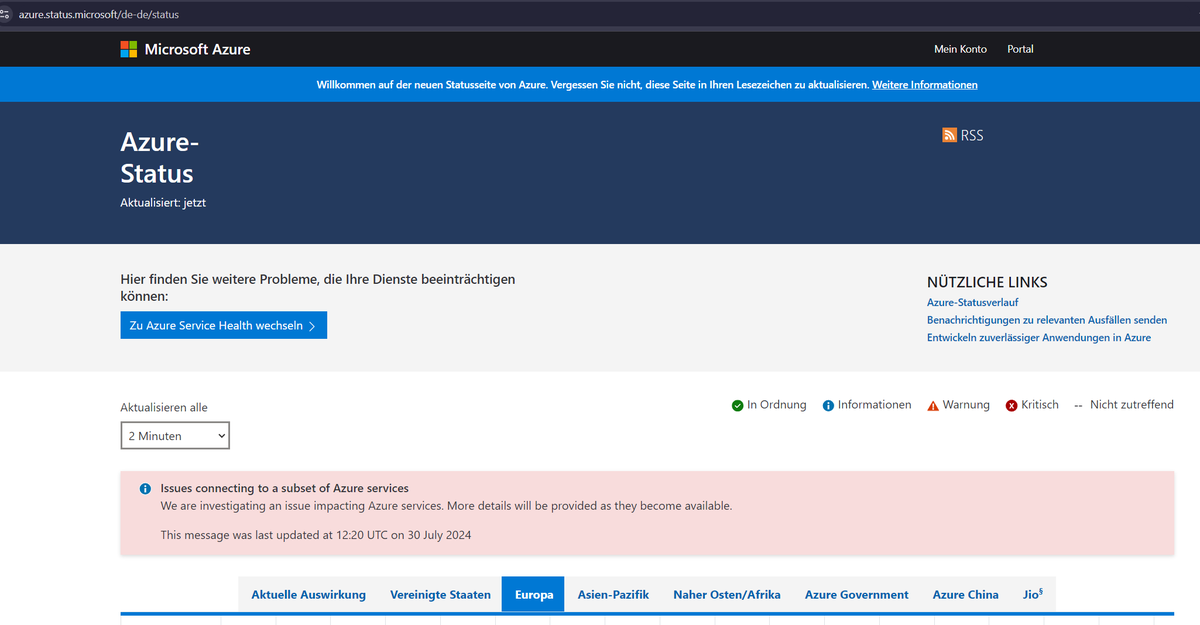Follow the Weitere Informationen link
The image size is (1200, 625).
point(925,85)
